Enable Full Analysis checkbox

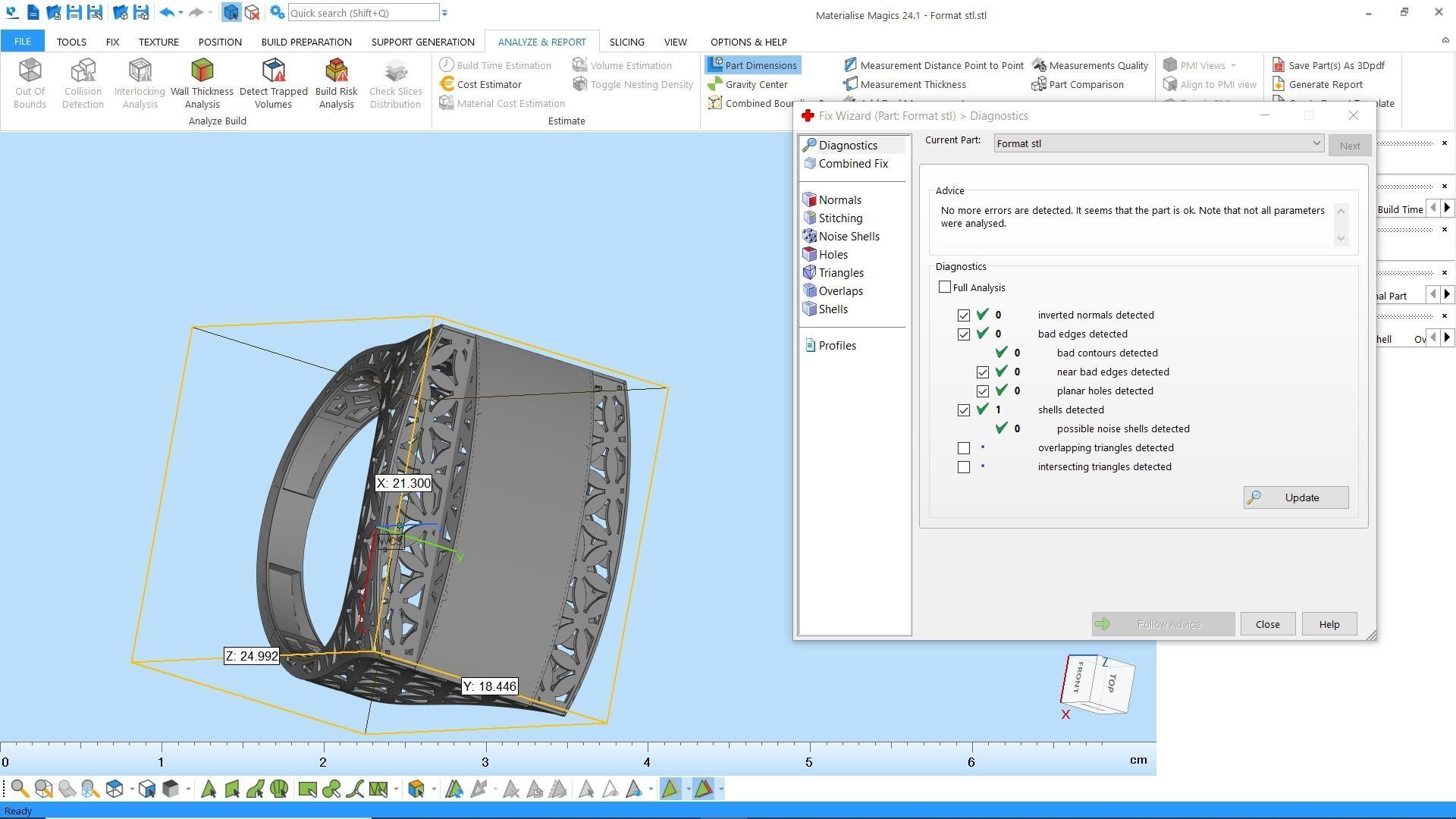tap(945, 287)
